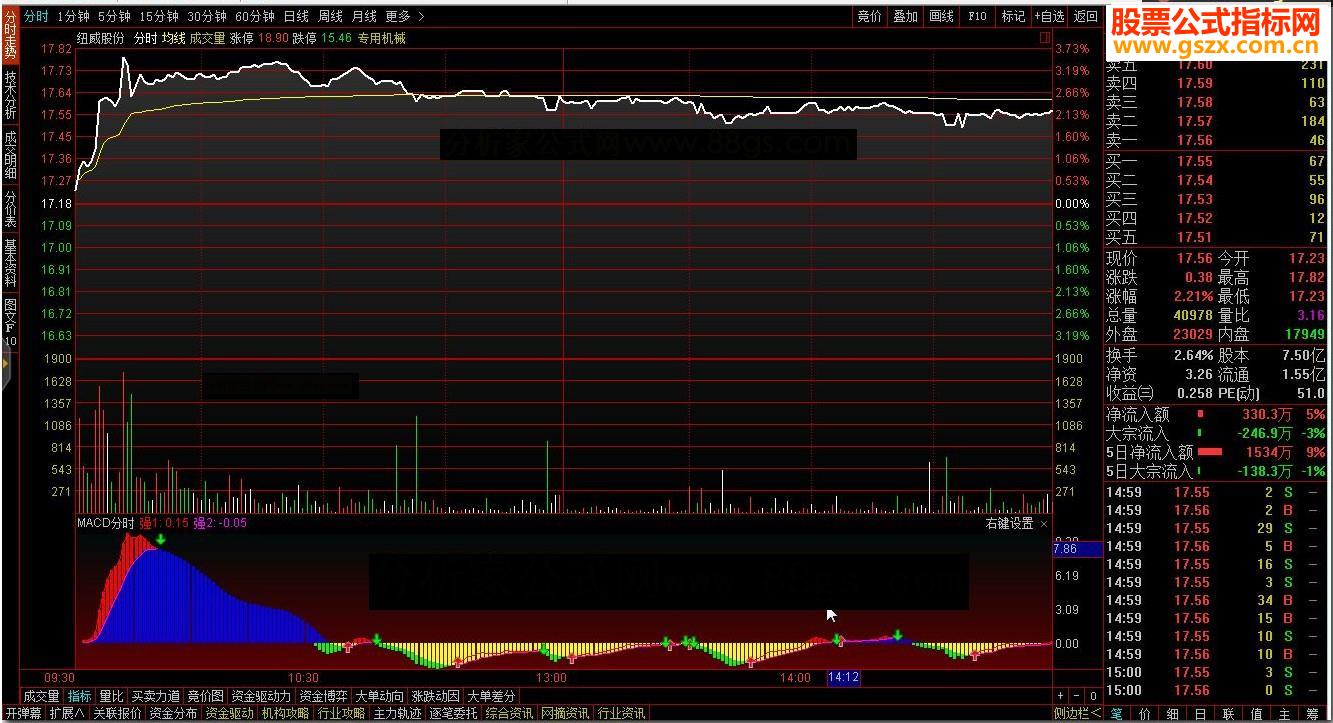This screenshot has height=723, width=1333.
Task: Select the 分时 tab at top left
Action: (x=36, y=16)
